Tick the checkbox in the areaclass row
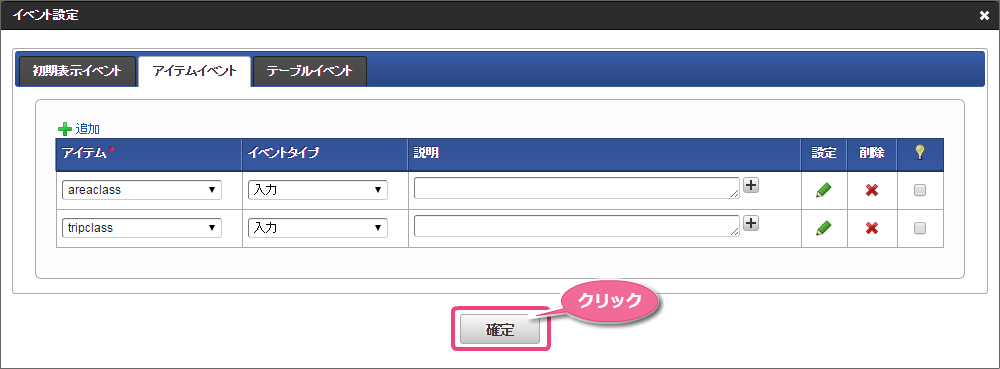 tap(920, 190)
